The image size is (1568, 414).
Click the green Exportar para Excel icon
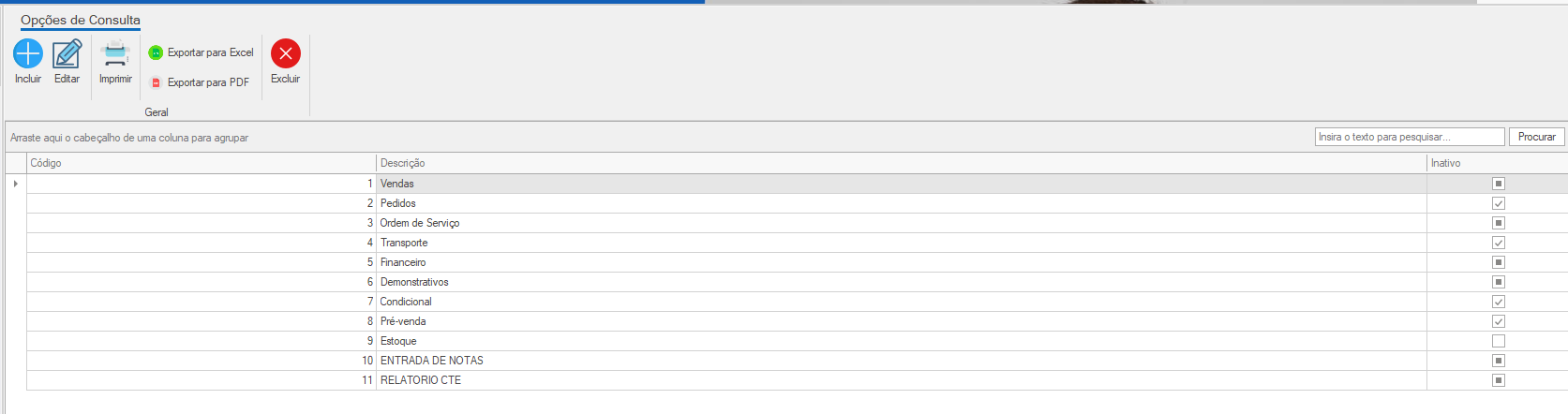[156, 52]
